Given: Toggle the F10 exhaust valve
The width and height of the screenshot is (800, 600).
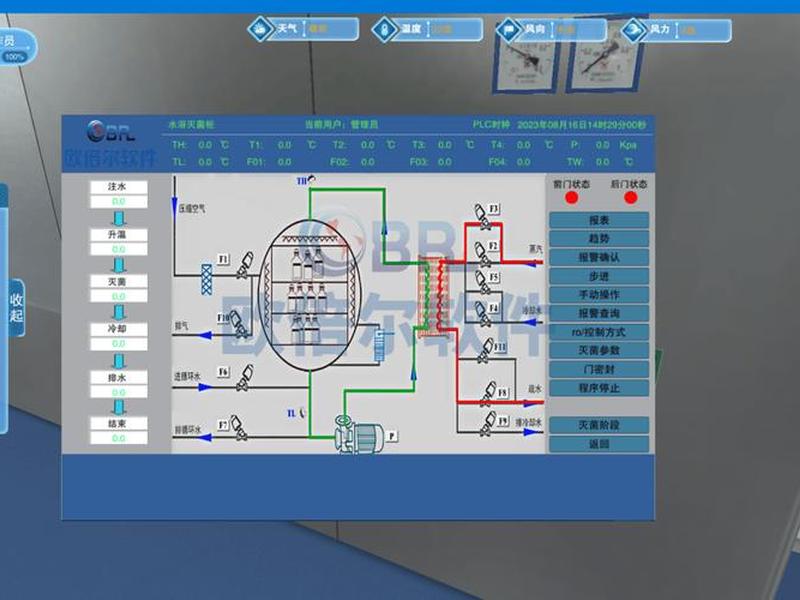Looking at the screenshot, I should tap(238, 324).
